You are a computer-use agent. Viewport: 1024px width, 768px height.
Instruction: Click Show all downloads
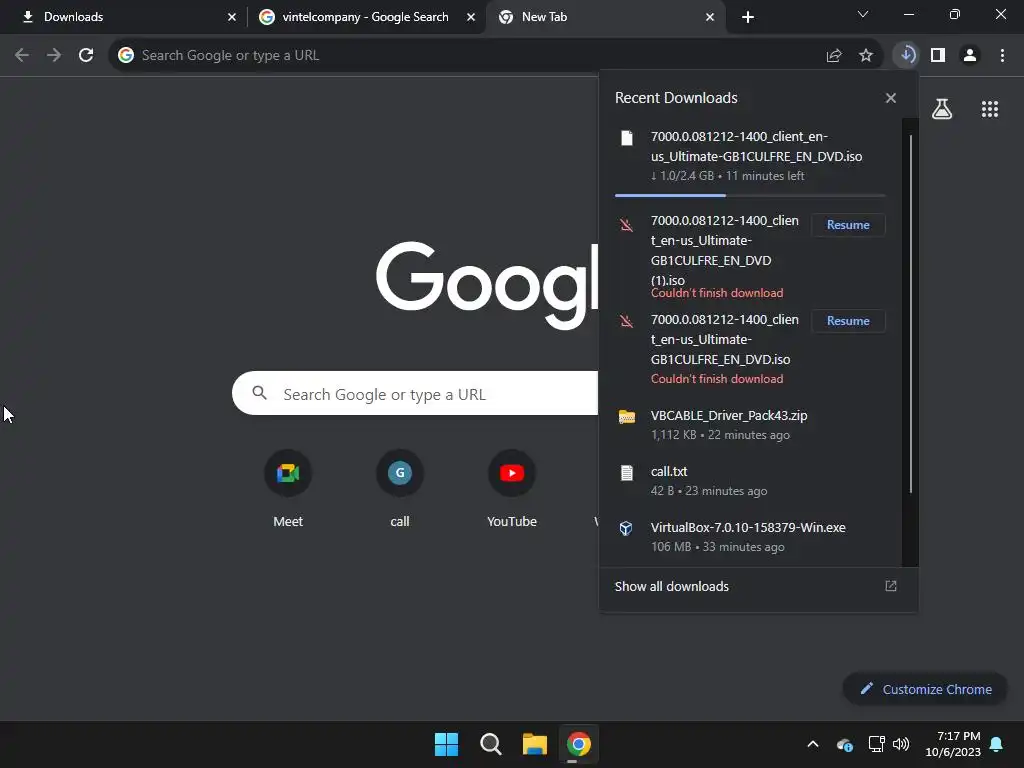coord(671,586)
